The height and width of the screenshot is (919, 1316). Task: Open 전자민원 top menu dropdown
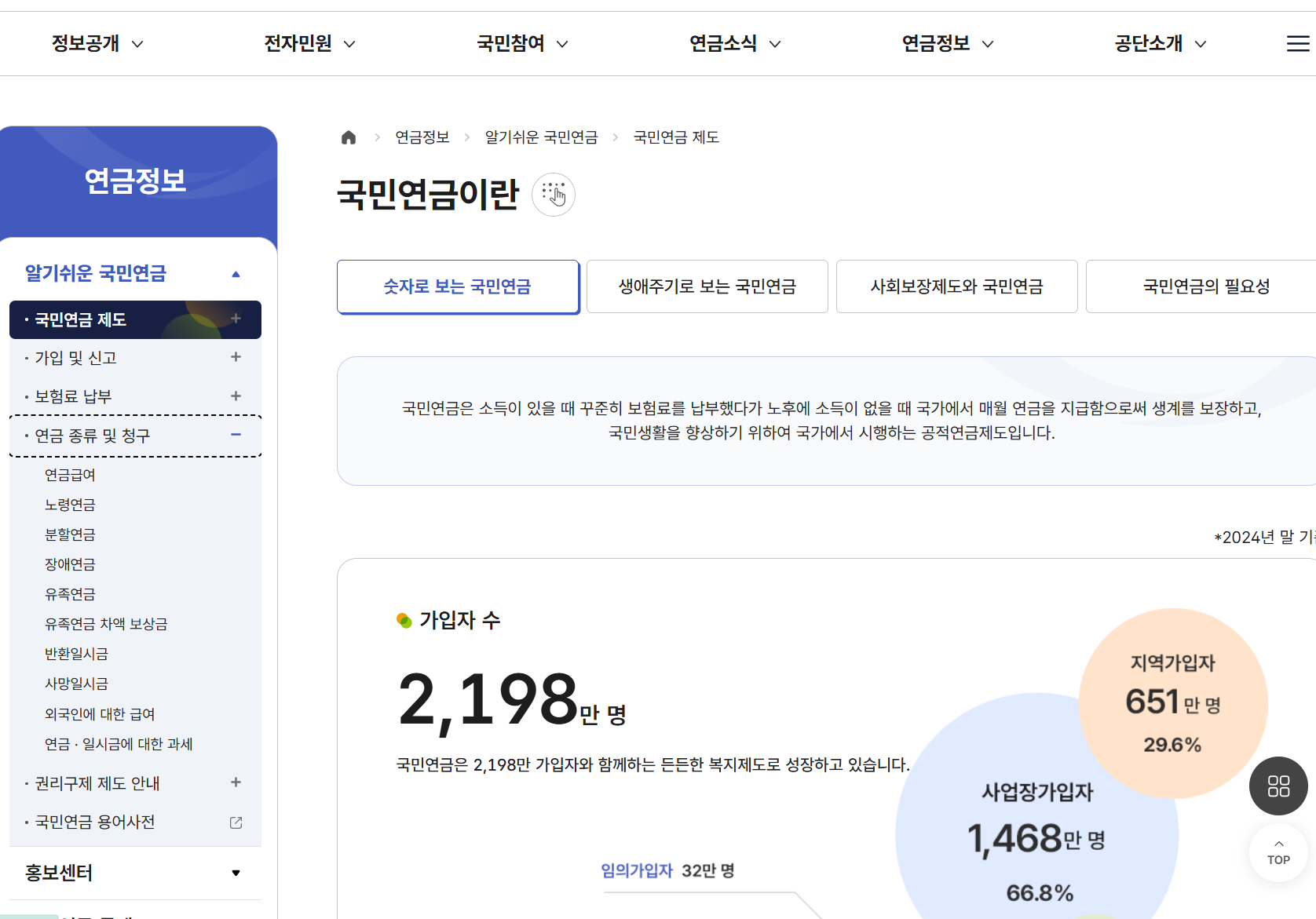[310, 43]
